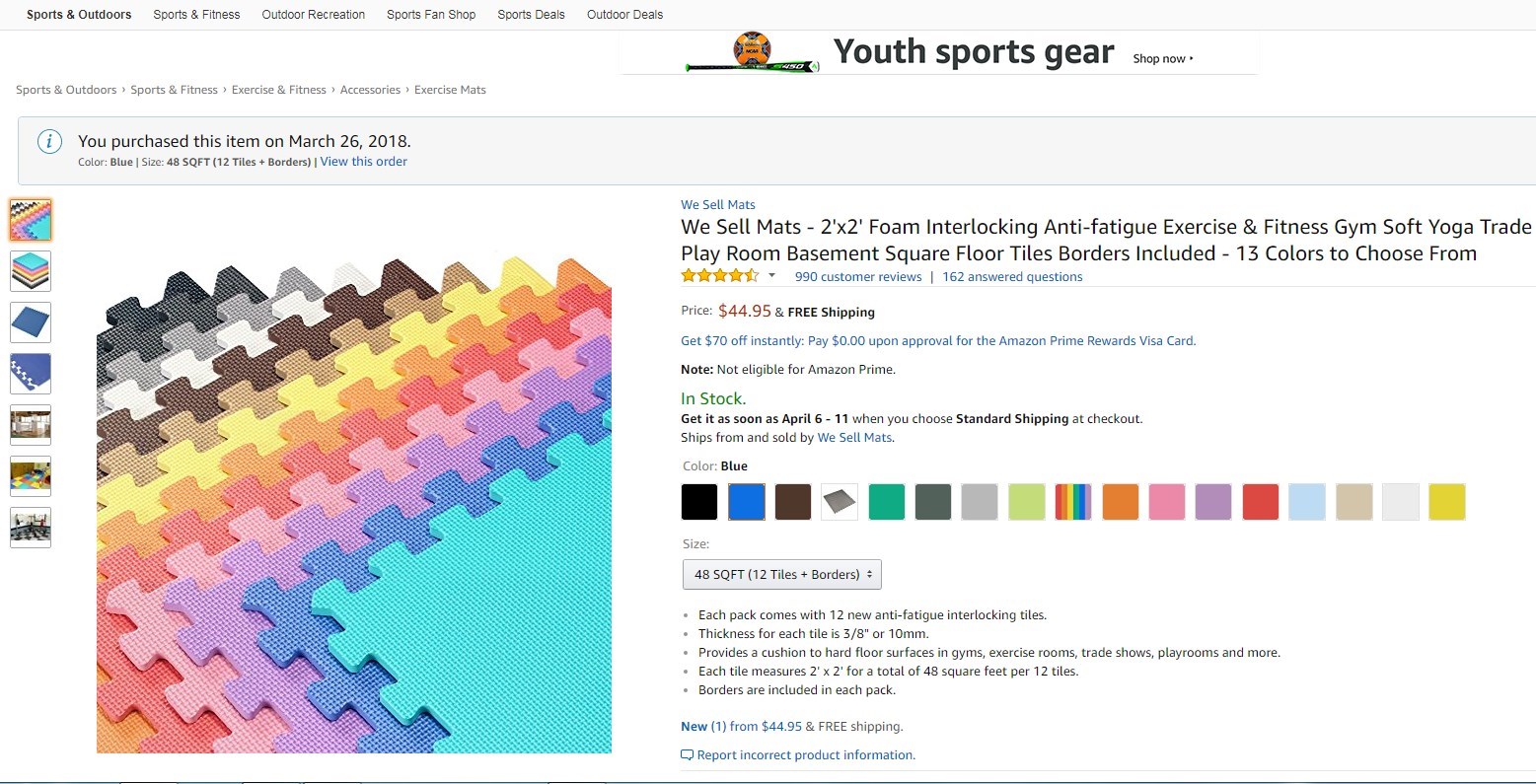Screen dimensions: 1536x784
Task: Click Shop now in youth sports banner
Action: click(x=1162, y=59)
